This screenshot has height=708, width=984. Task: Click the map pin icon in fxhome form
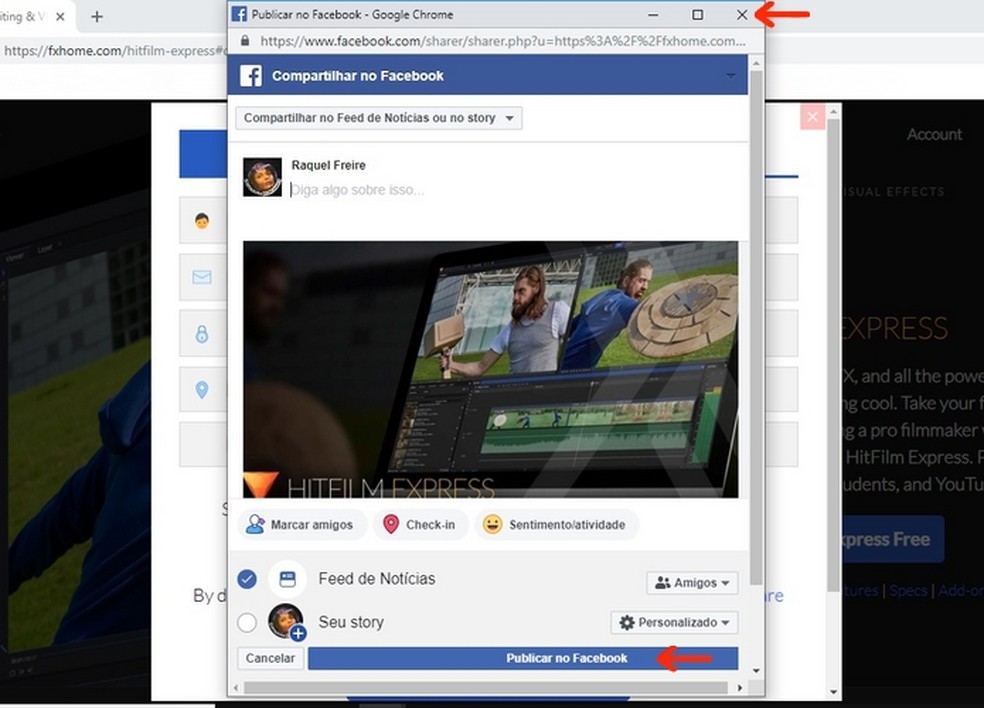(201, 390)
